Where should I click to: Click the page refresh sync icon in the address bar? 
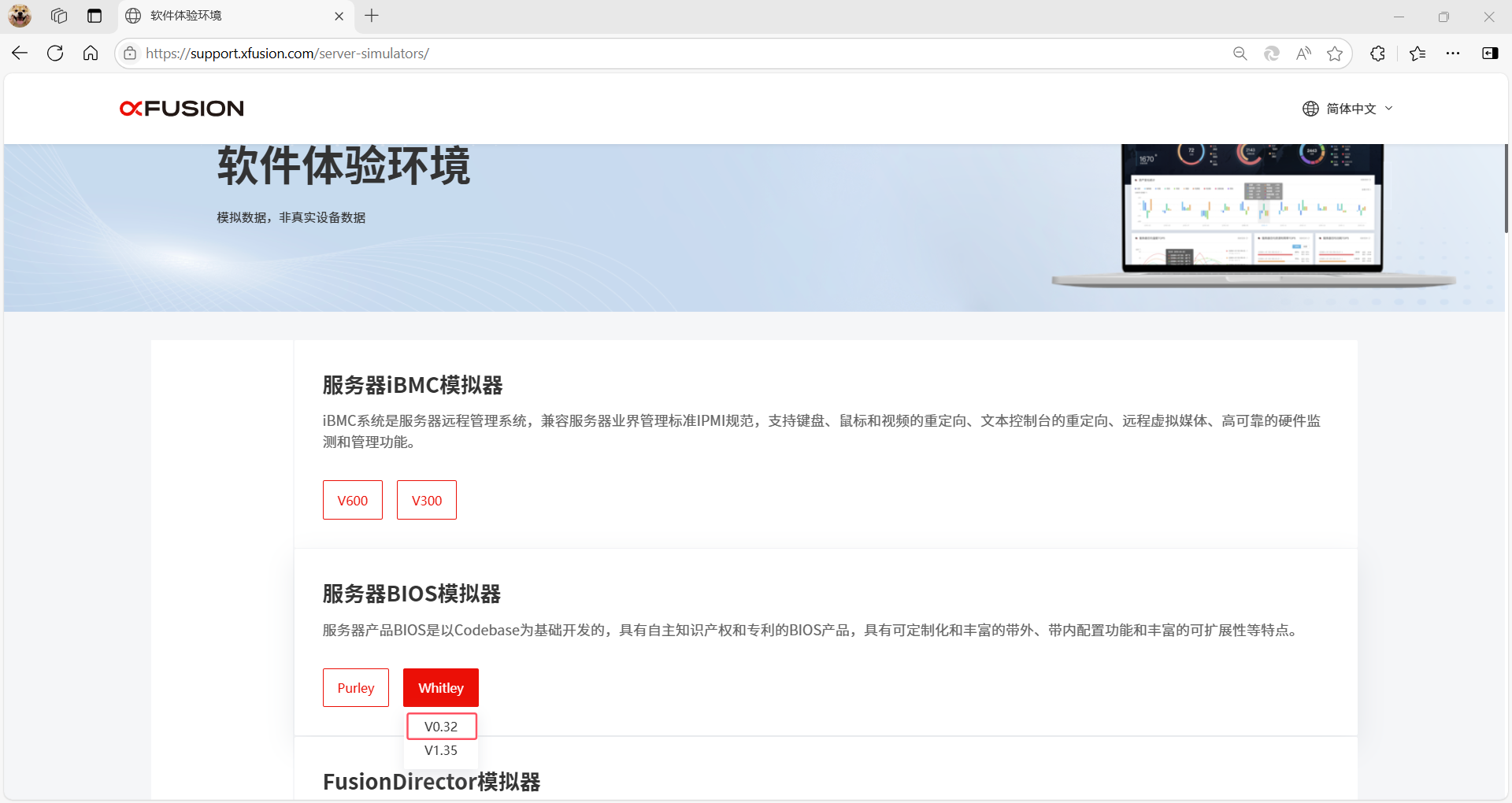(x=1272, y=54)
